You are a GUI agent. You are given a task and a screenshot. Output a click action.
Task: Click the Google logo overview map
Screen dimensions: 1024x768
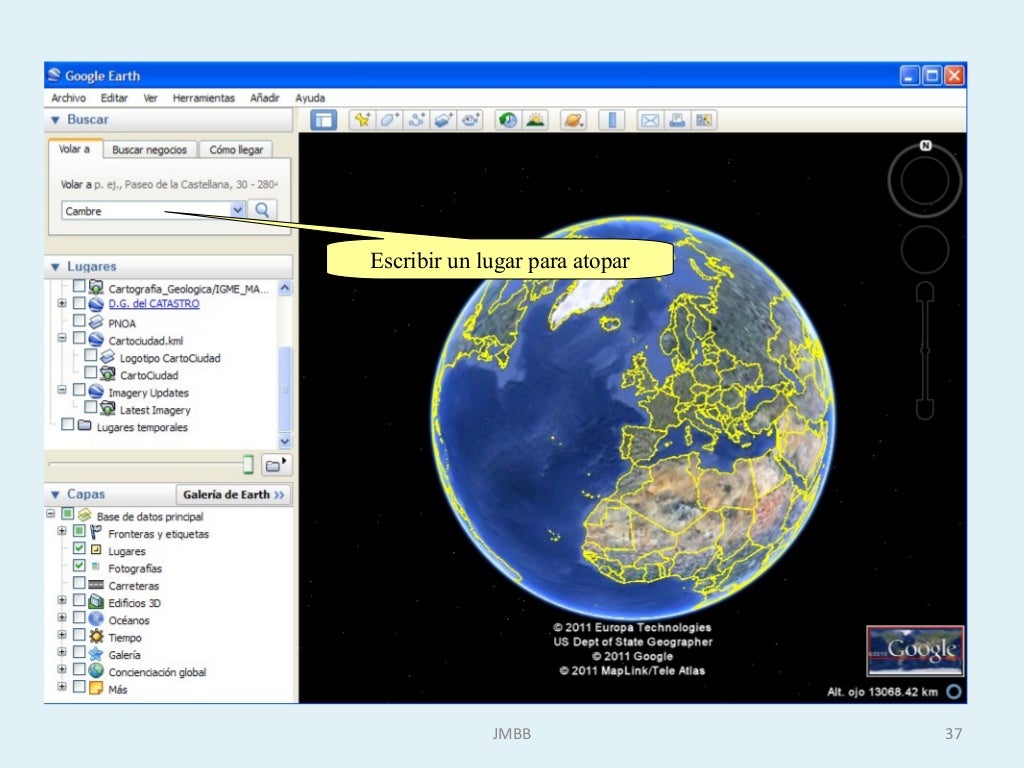(x=915, y=650)
